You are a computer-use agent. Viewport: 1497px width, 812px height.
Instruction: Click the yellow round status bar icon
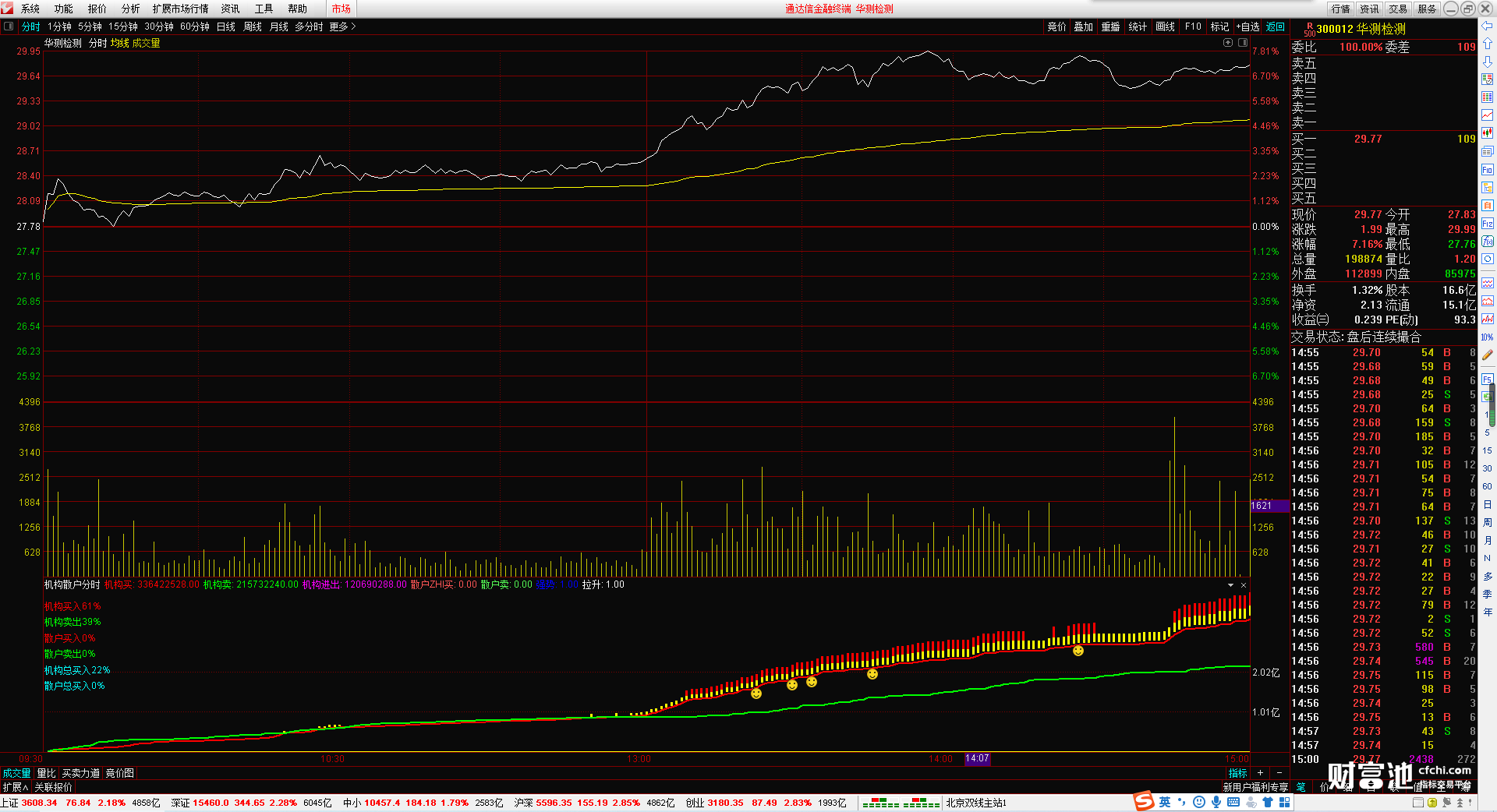(x=1432, y=803)
